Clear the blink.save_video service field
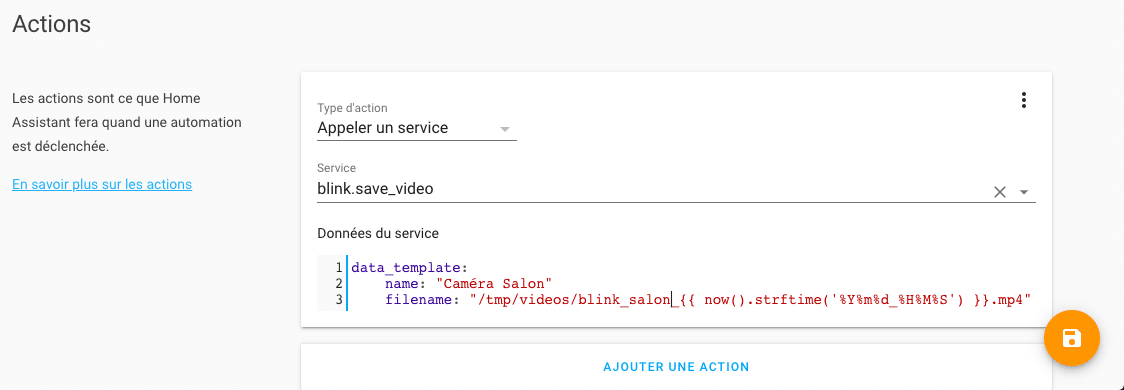Image resolution: width=1124 pixels, height=390 pixels. point(1000,192)
